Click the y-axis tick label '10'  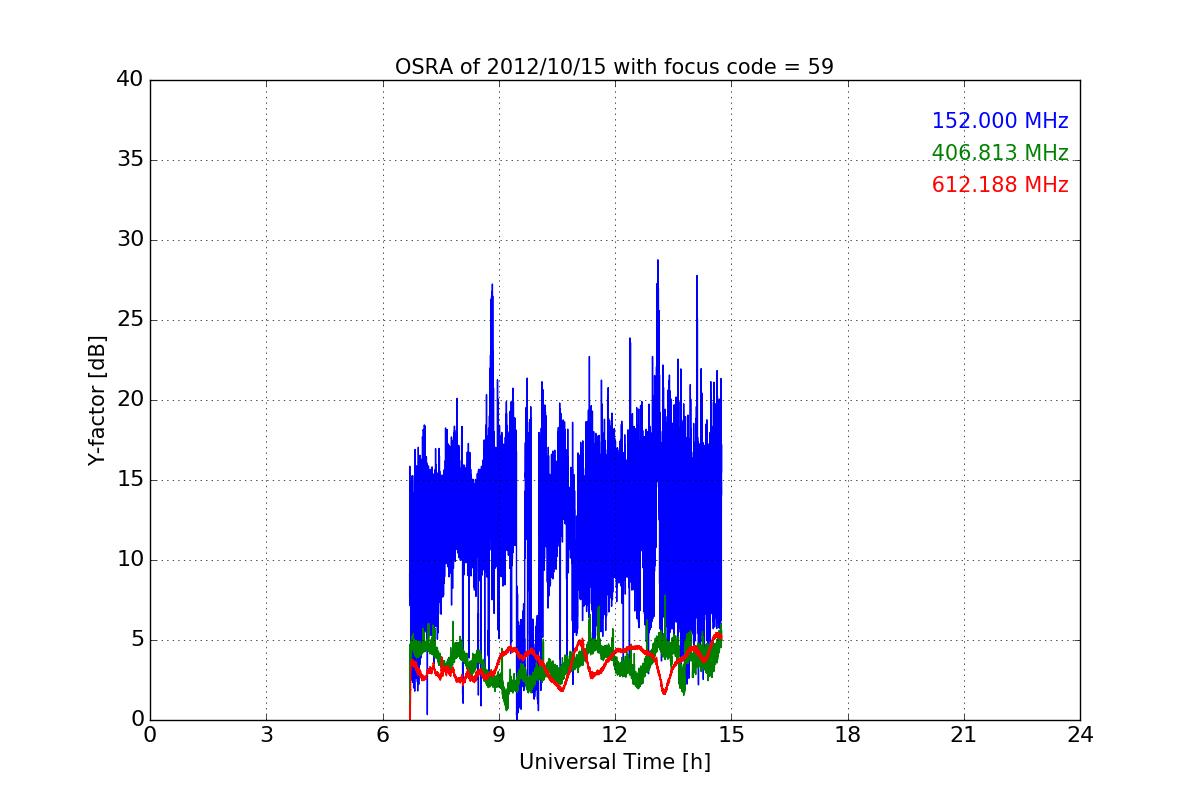(x=130, y=560)
